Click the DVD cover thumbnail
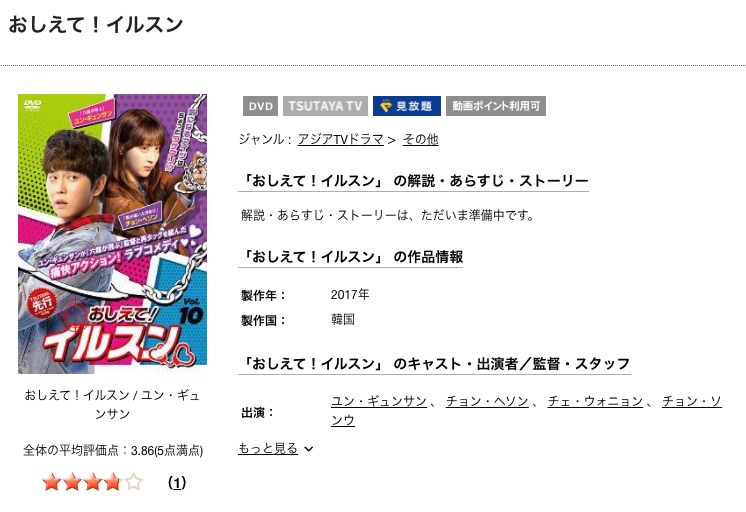The width and height of the screenshot is (746, 512). tap(112, 234)
